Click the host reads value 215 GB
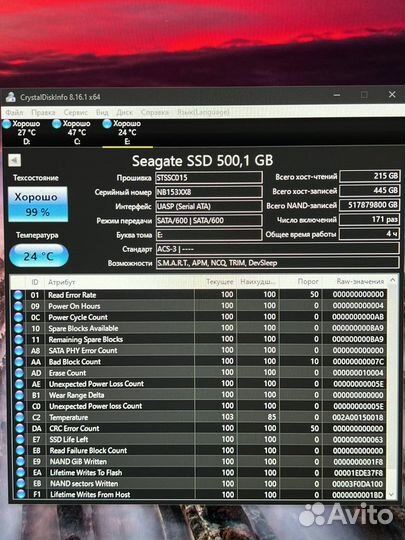Image resolution: width=405 pixels, height=540 pixels. coord(370,176)
